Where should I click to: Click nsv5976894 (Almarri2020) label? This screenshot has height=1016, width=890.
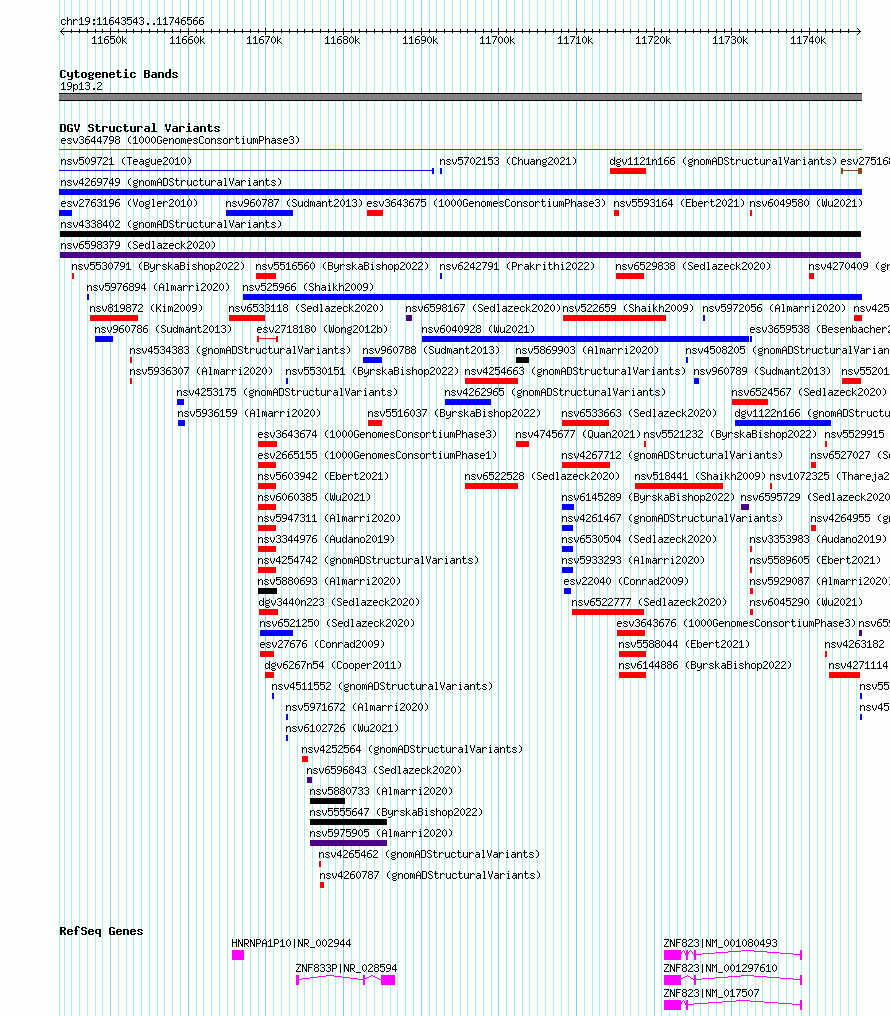pos(158,286)
